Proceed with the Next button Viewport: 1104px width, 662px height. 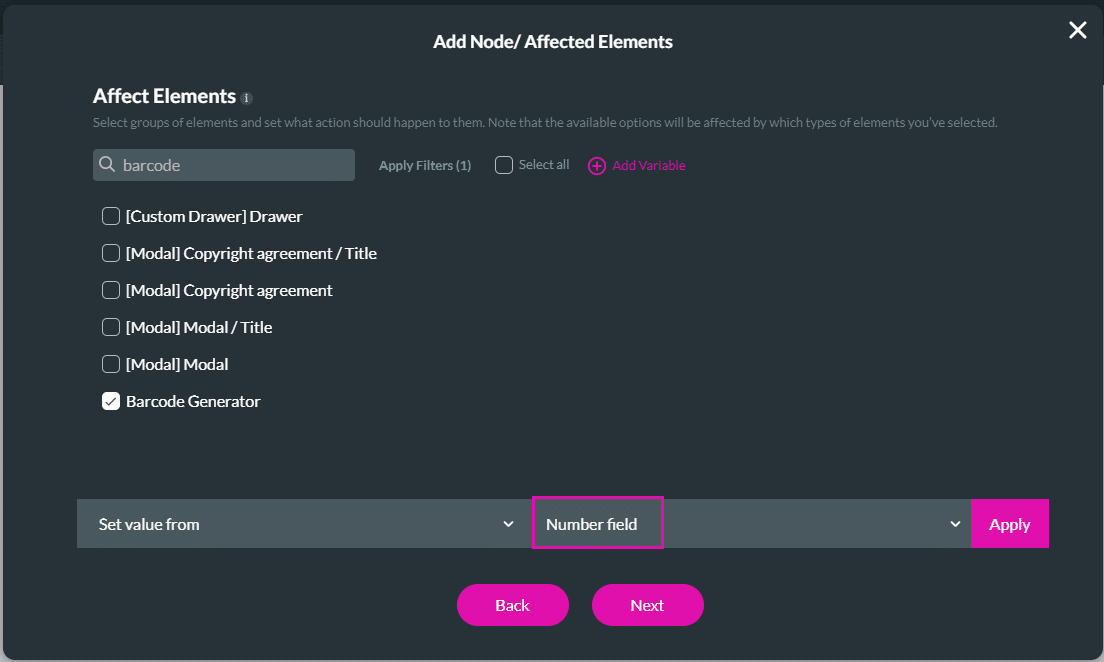[647, 605]
